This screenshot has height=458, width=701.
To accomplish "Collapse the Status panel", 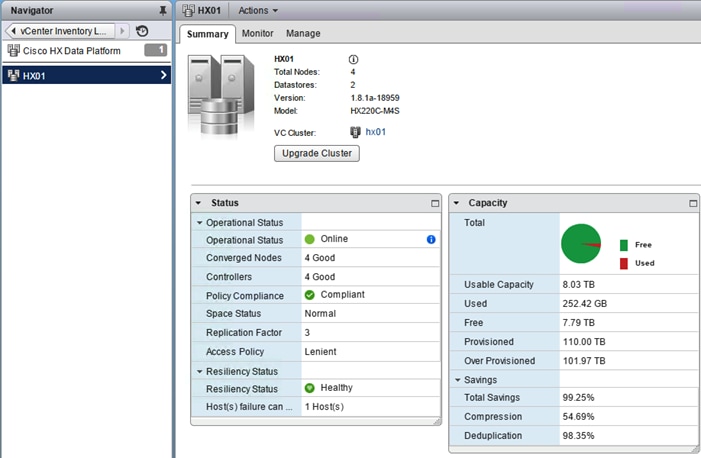I will click(x=198, y=203).
